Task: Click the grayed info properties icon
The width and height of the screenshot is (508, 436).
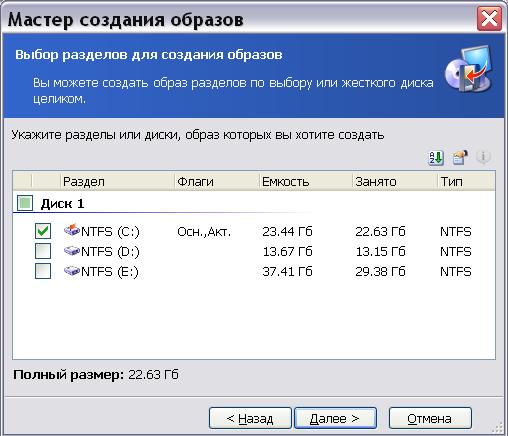Action: [x=483, y=157]
